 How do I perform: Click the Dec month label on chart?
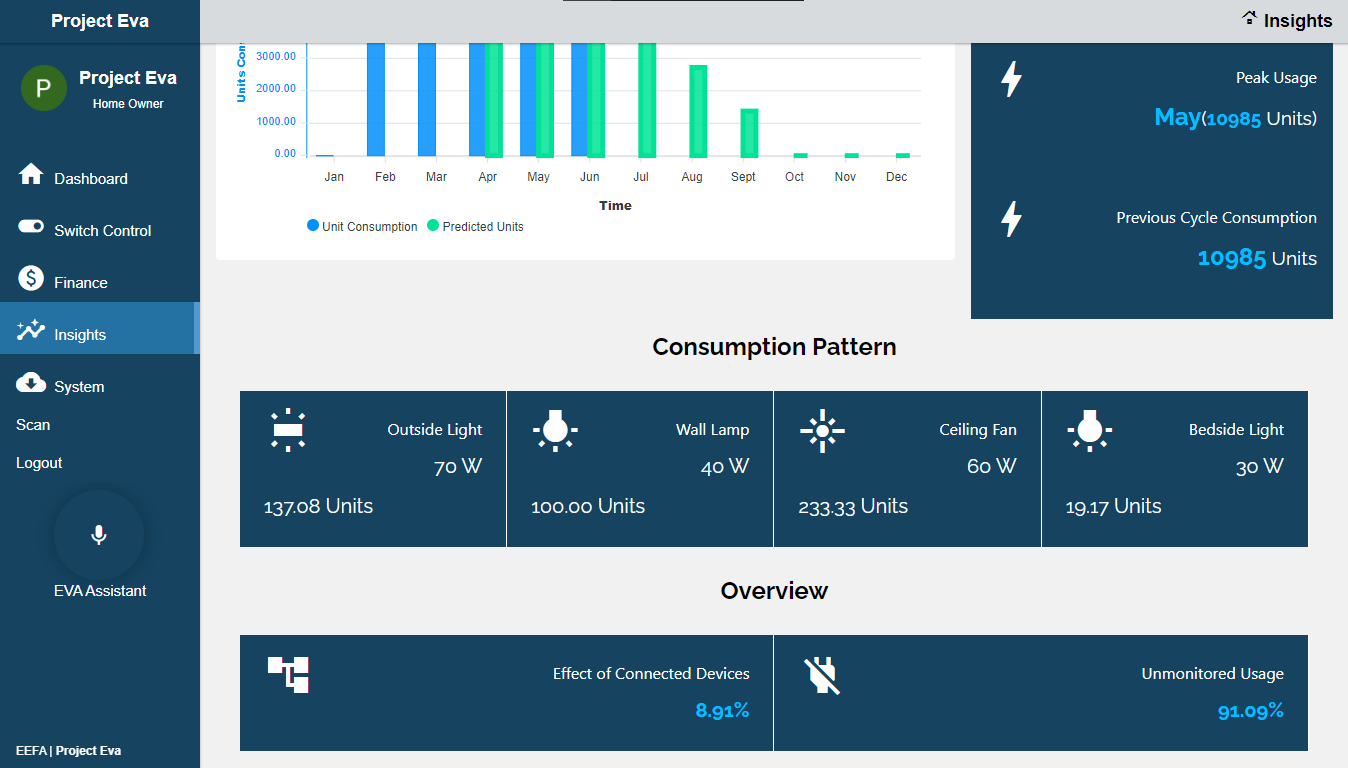[x=897, y=177]
